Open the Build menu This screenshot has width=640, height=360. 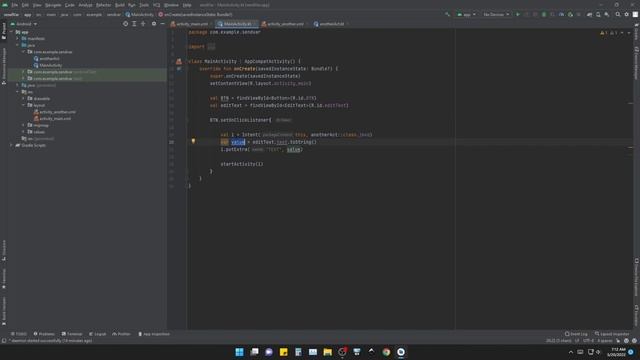120,5
